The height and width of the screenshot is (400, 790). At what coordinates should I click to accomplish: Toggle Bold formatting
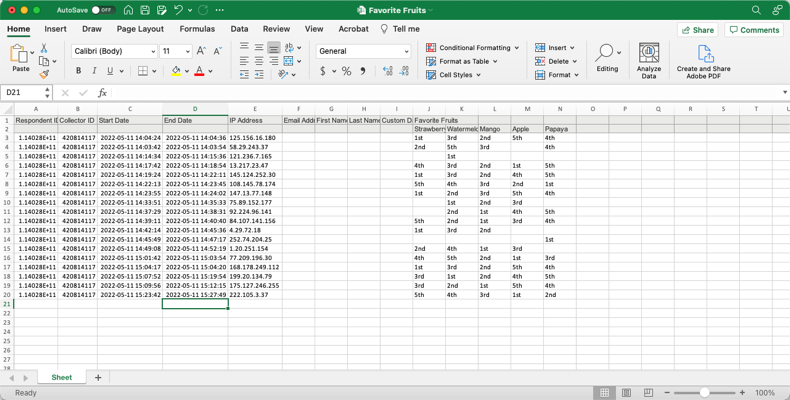click(x=78, y=72)
